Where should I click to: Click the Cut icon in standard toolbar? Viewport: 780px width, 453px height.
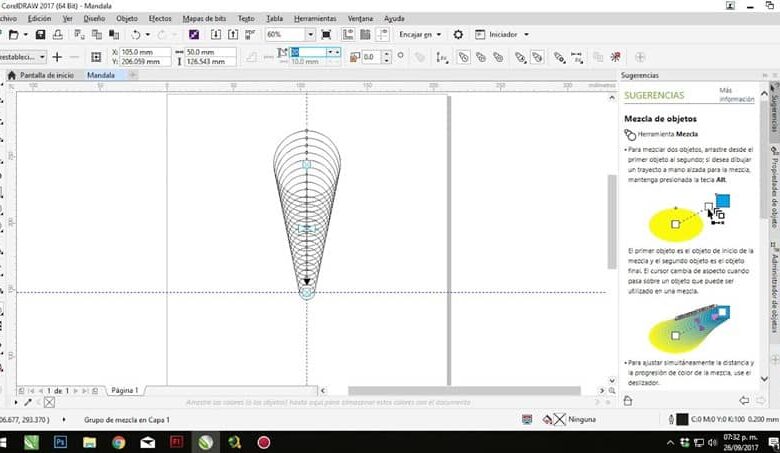[x=79, y=34]
